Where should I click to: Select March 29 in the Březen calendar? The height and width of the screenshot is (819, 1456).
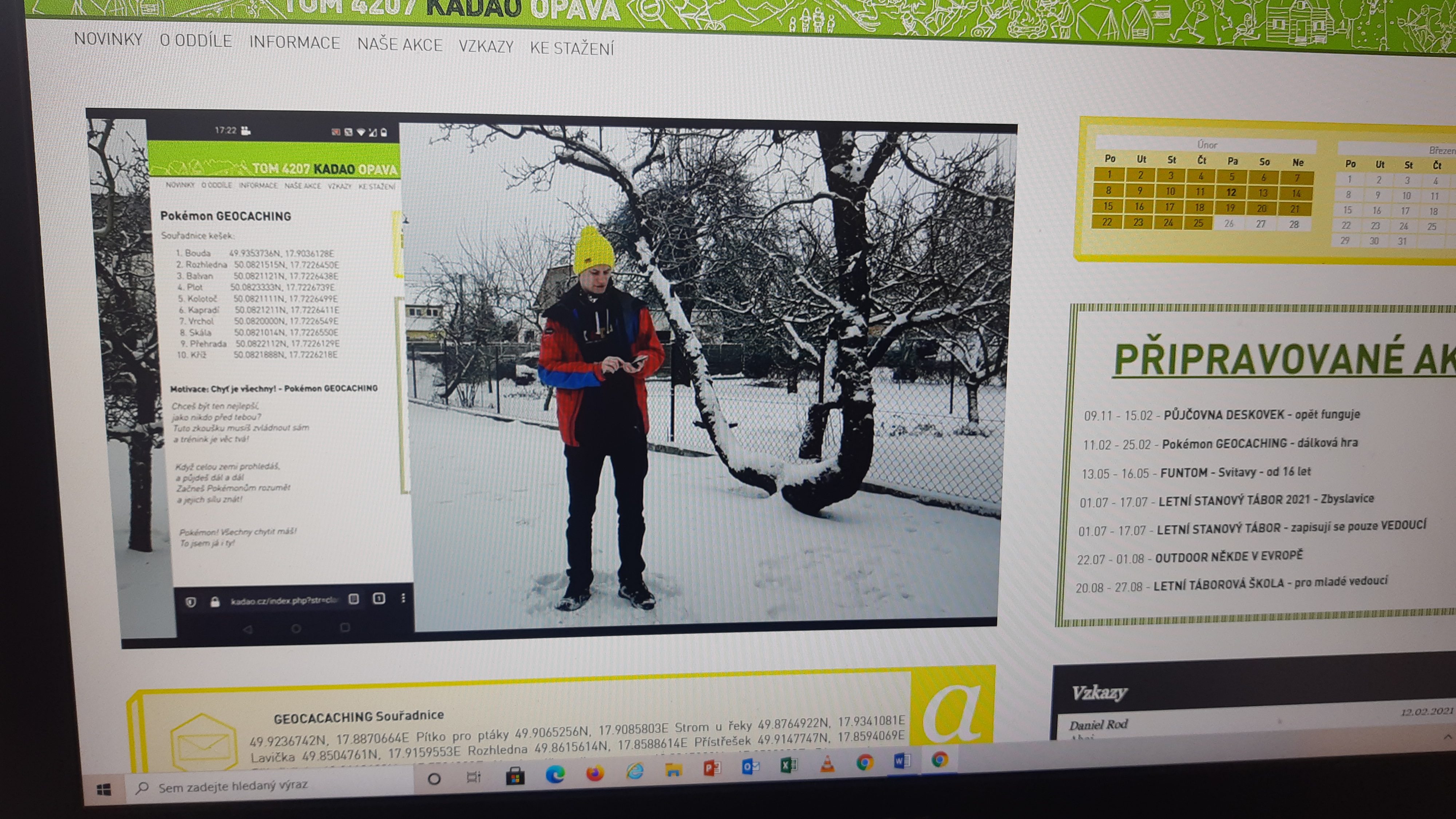[1345, 240]
